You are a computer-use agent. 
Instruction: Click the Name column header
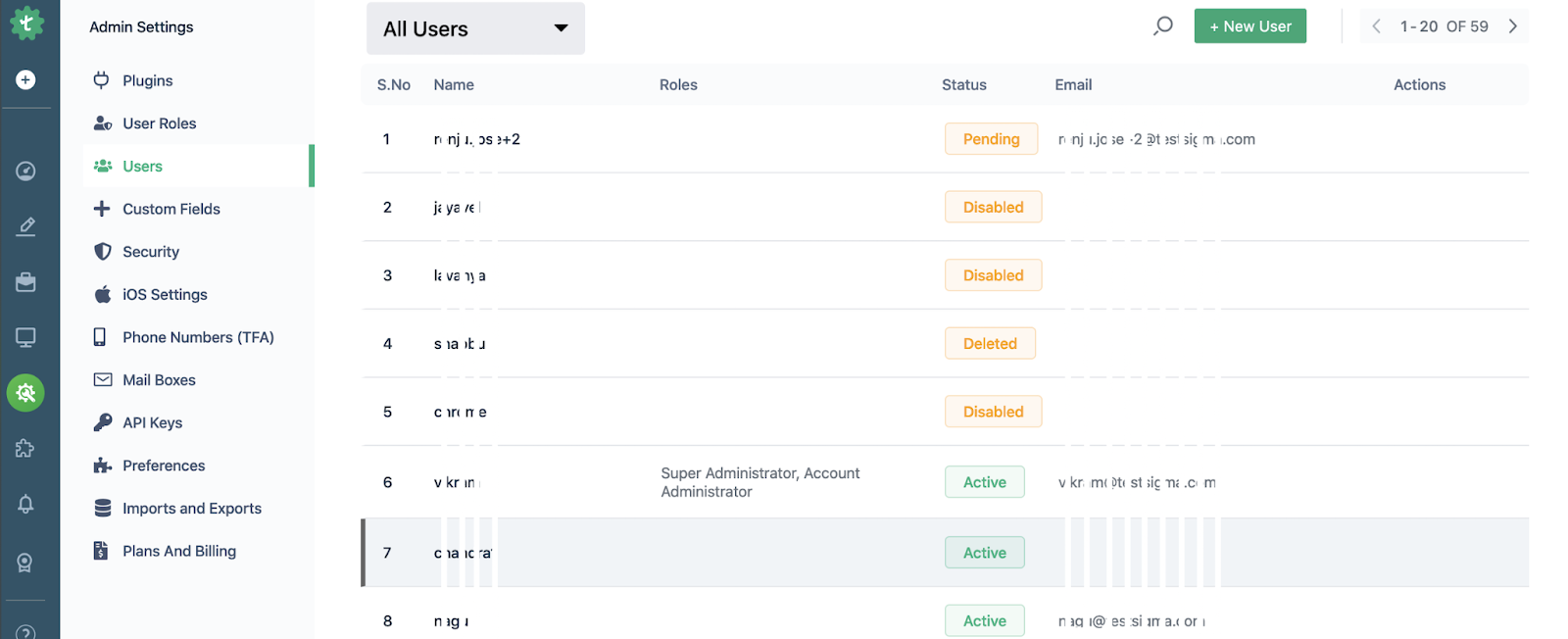point(454,85)
